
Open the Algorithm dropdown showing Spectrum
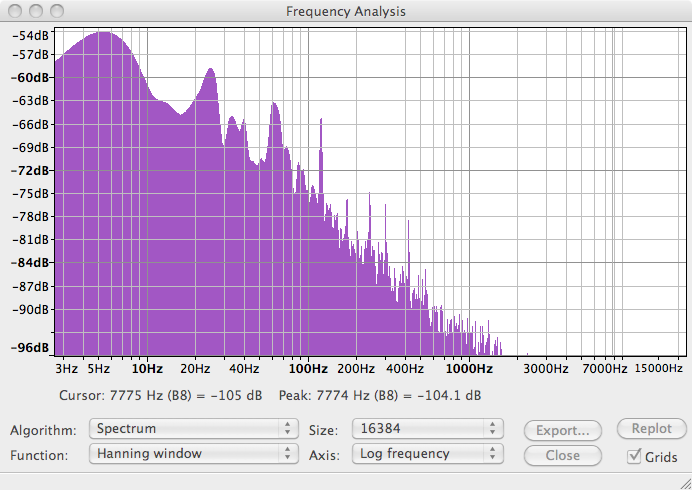(193, 429)
